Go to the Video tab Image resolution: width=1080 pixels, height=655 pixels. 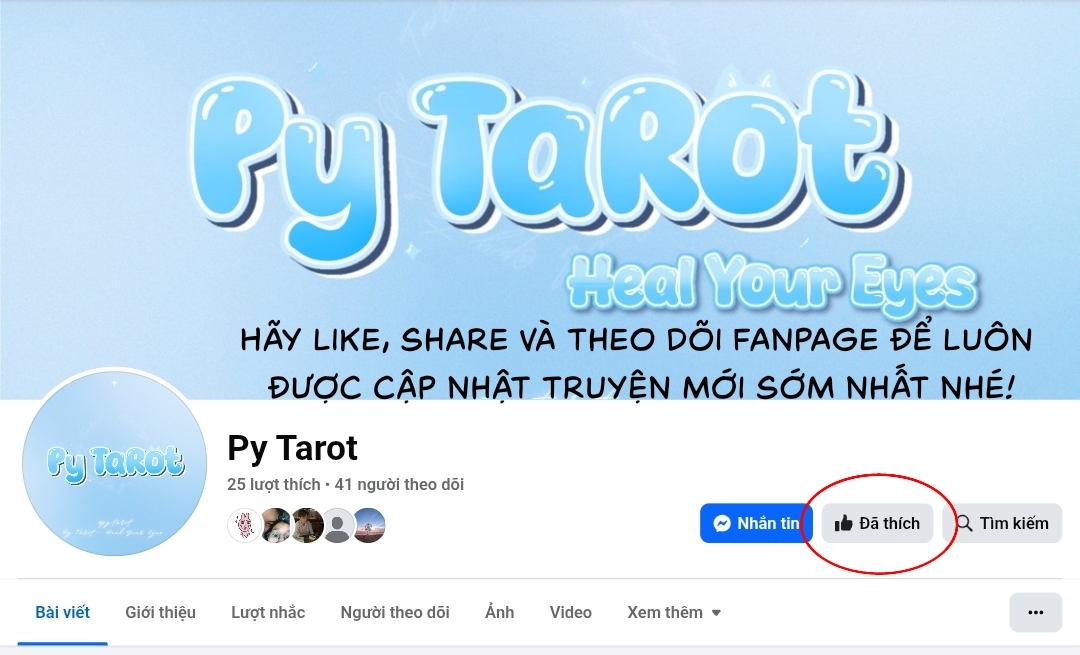point(570,612)
